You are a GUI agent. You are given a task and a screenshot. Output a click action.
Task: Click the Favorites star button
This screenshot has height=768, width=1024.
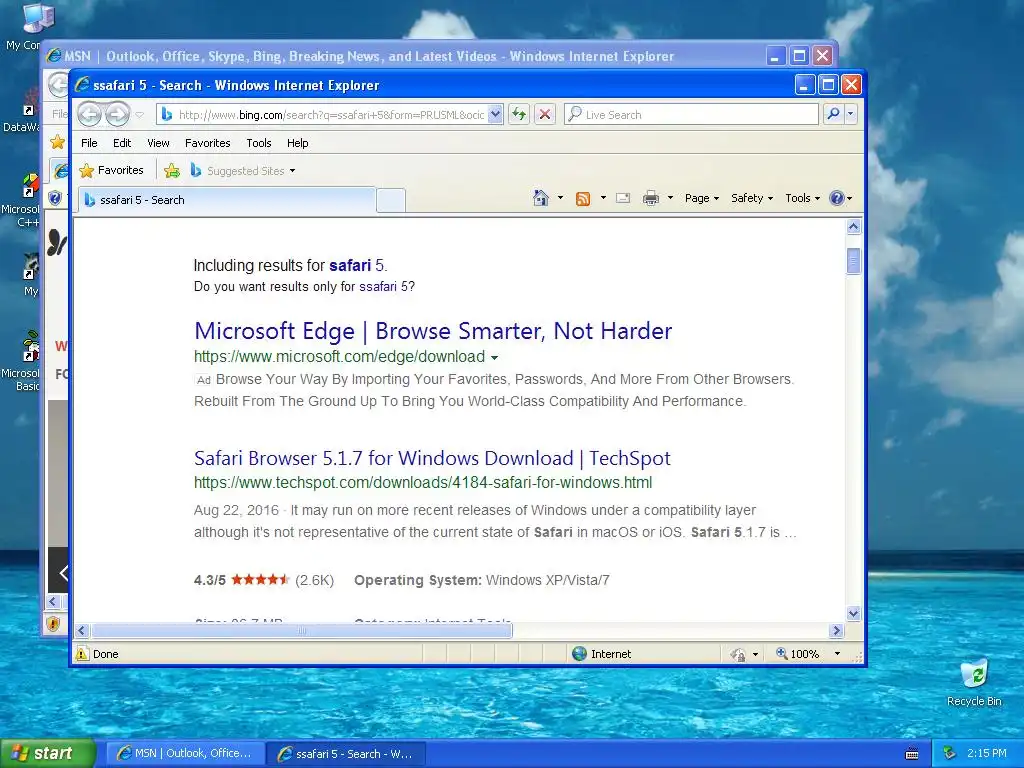tap(111, 170)
